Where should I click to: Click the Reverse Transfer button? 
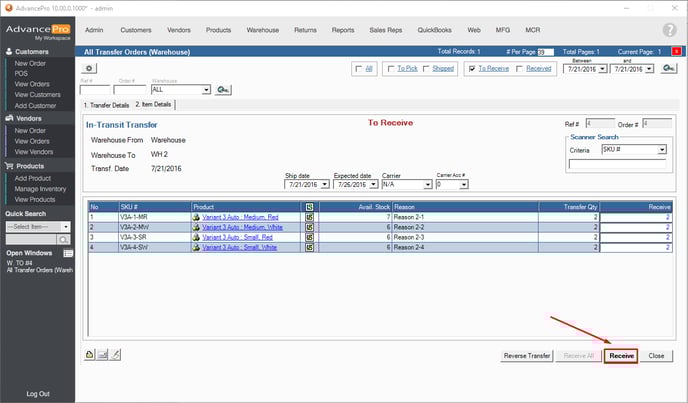(x=527, y=355)
